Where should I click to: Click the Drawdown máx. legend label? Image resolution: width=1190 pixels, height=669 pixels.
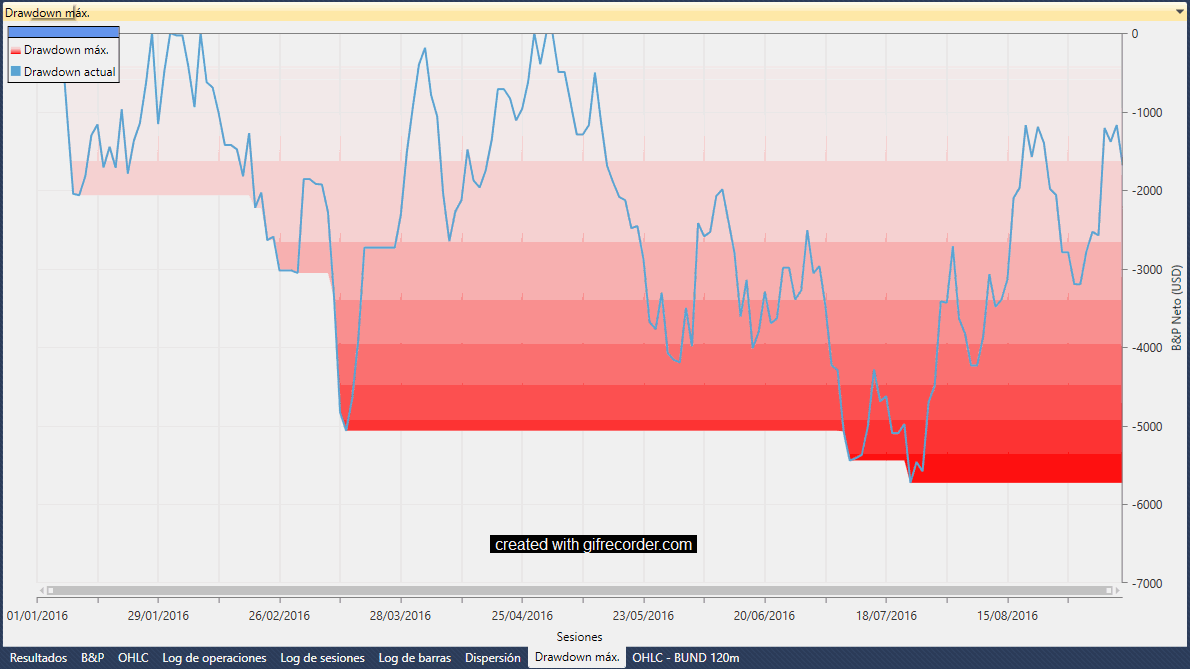point(66,50)
